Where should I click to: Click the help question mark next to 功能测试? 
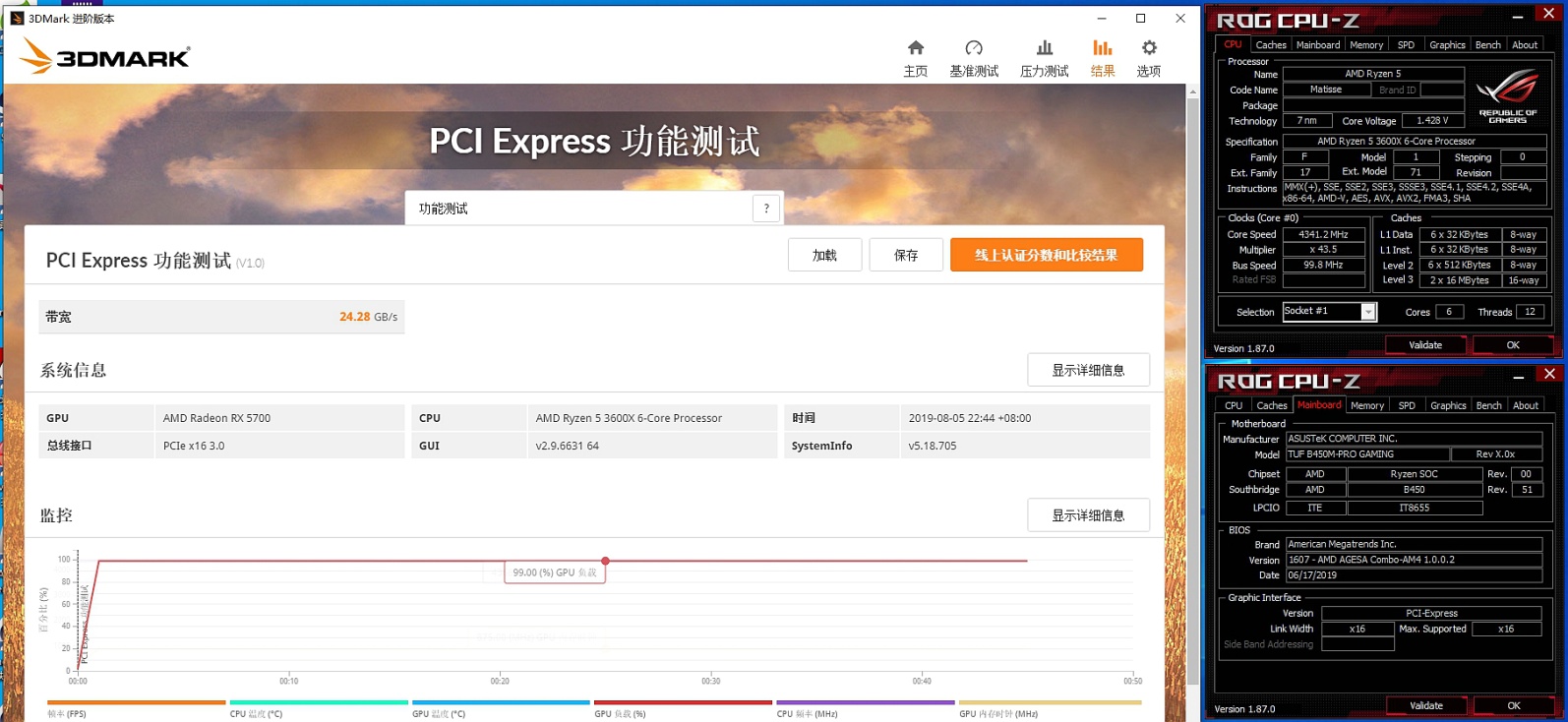coord(766,209)
